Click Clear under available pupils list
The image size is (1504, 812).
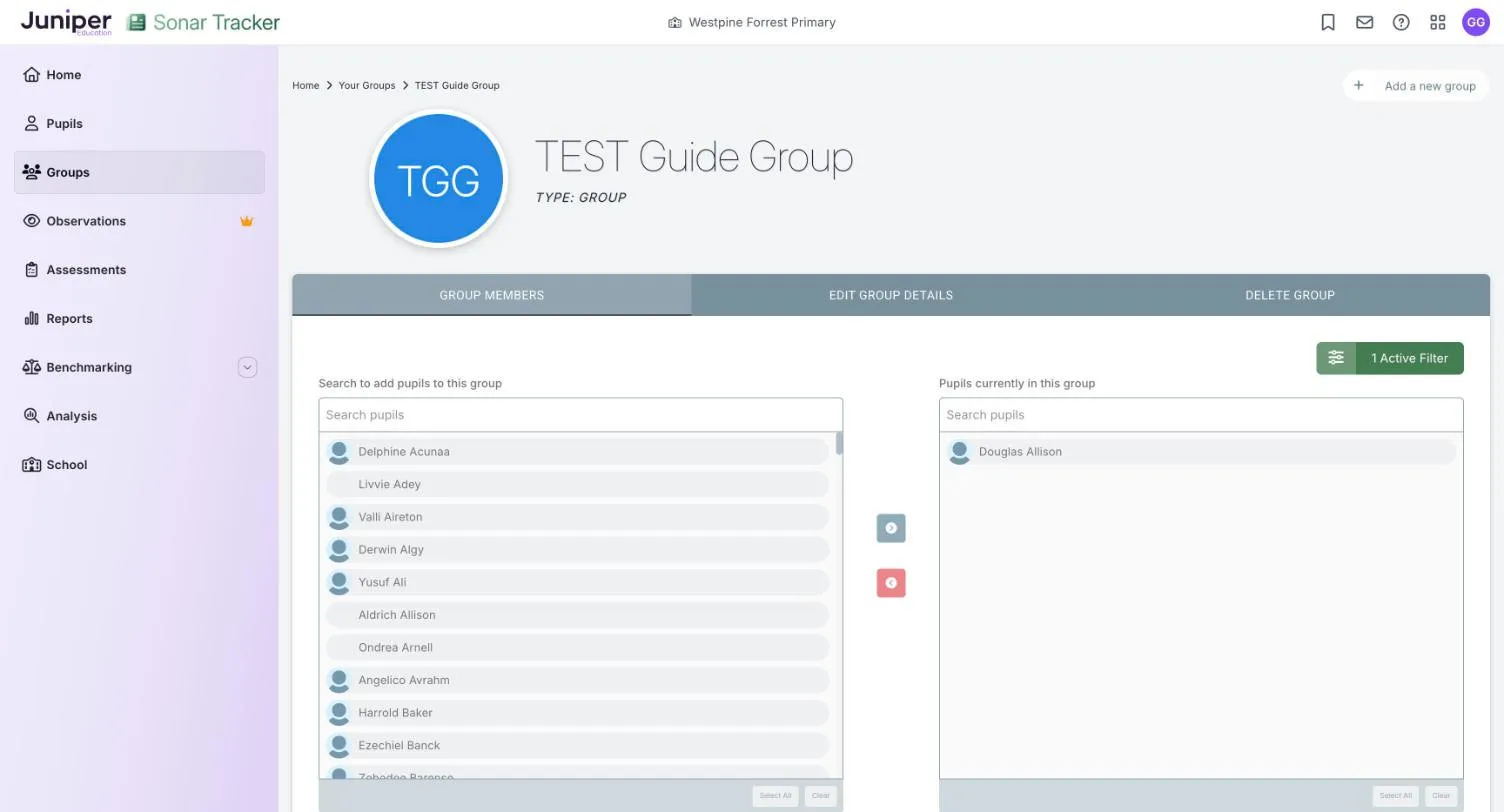click(x=821, y=796)
